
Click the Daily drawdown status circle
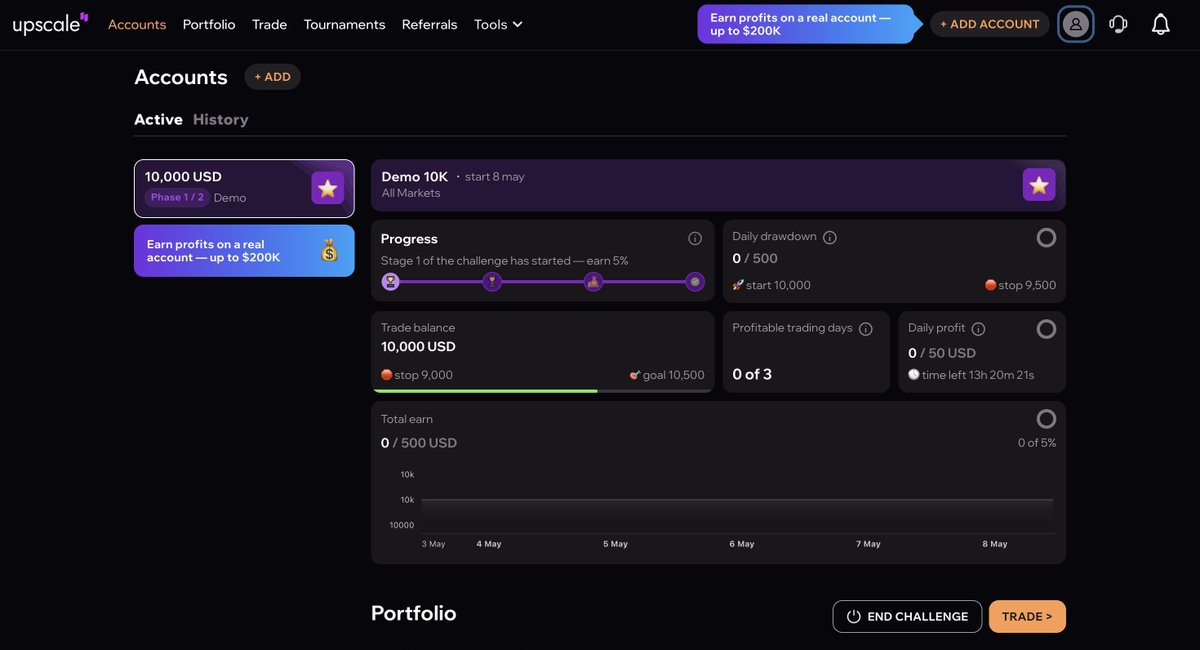click(1046, 238)
